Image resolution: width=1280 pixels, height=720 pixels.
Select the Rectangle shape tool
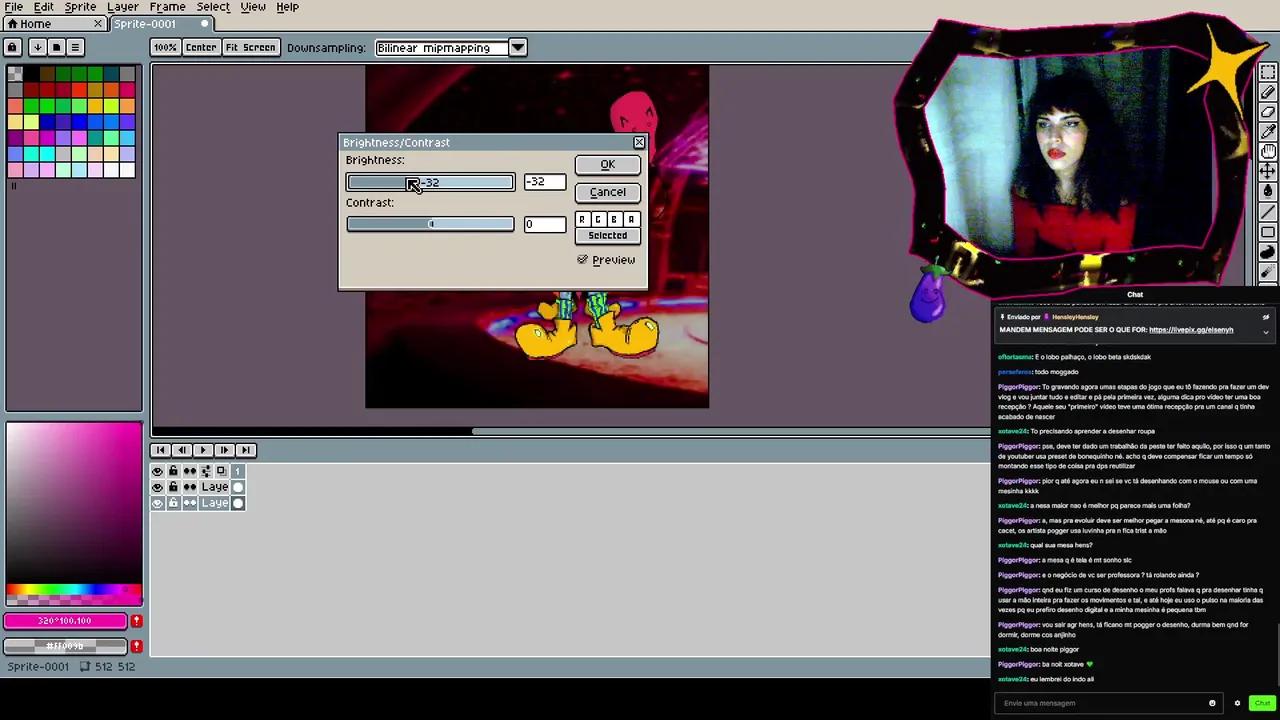click(x=1268, y=232)
